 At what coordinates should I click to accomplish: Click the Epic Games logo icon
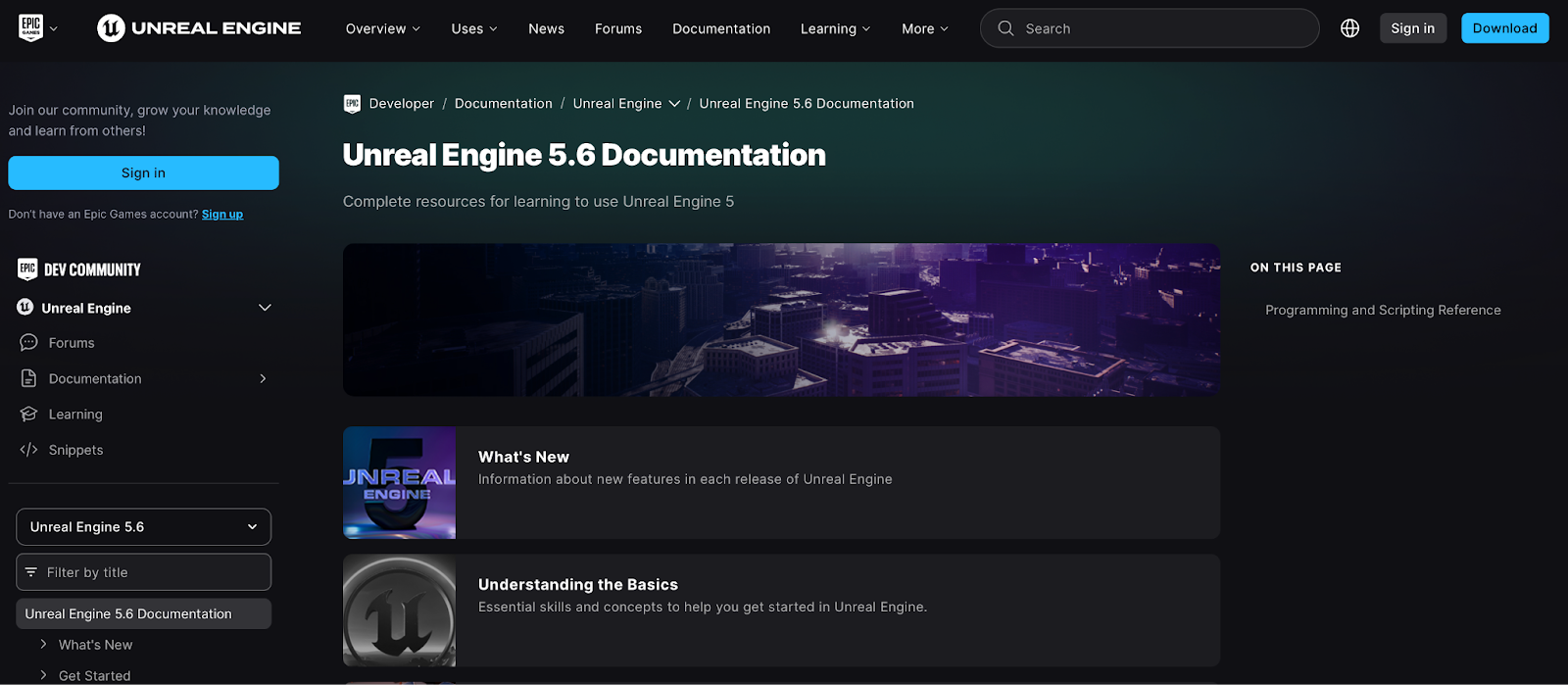[x=30, y=27]
